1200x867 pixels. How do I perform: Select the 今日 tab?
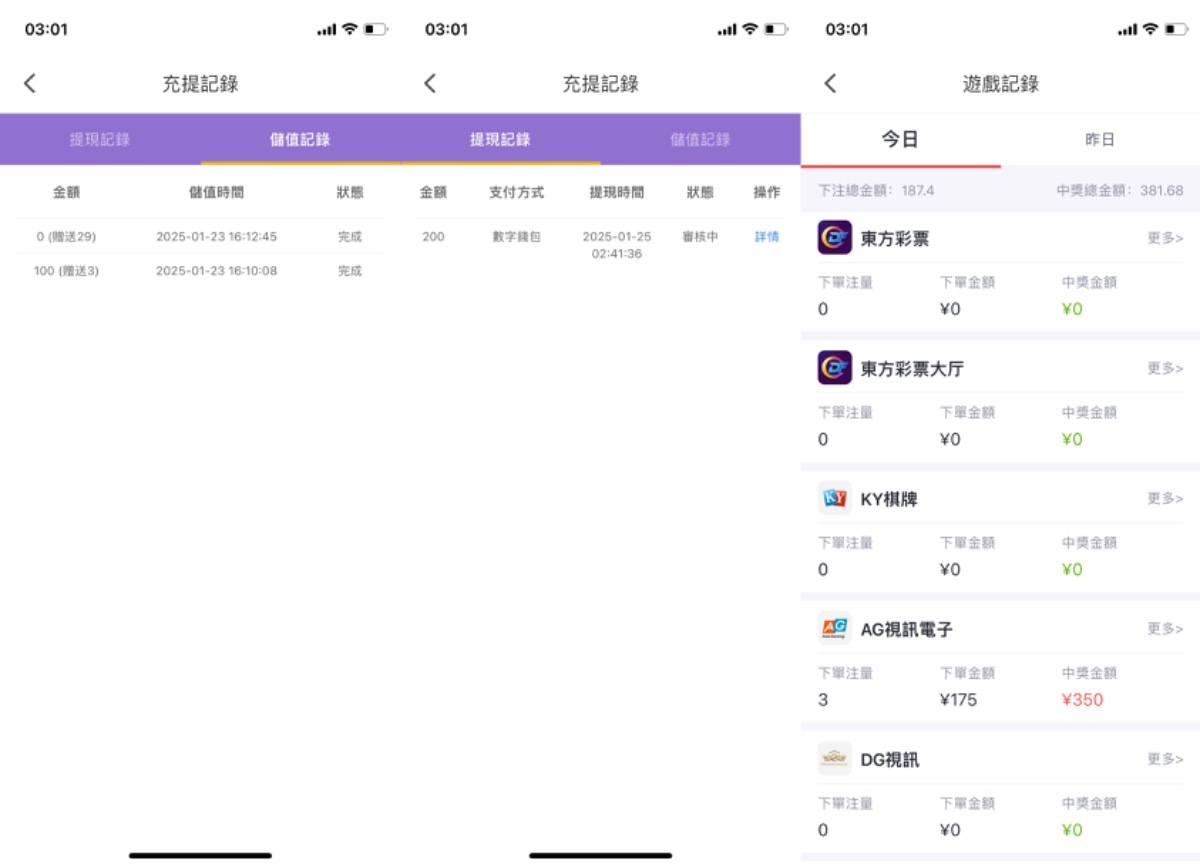click(x=900, y=140)
